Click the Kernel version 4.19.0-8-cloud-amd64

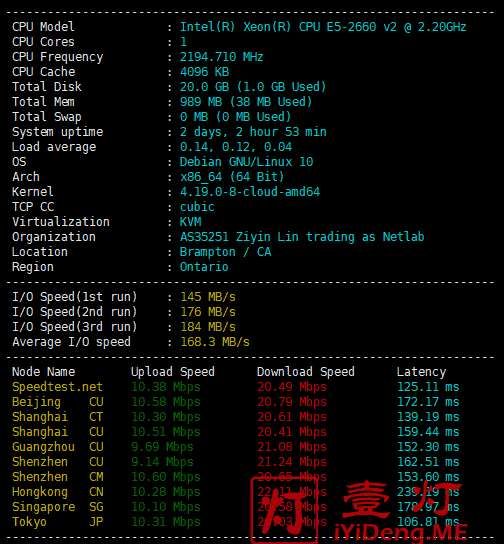250,192
